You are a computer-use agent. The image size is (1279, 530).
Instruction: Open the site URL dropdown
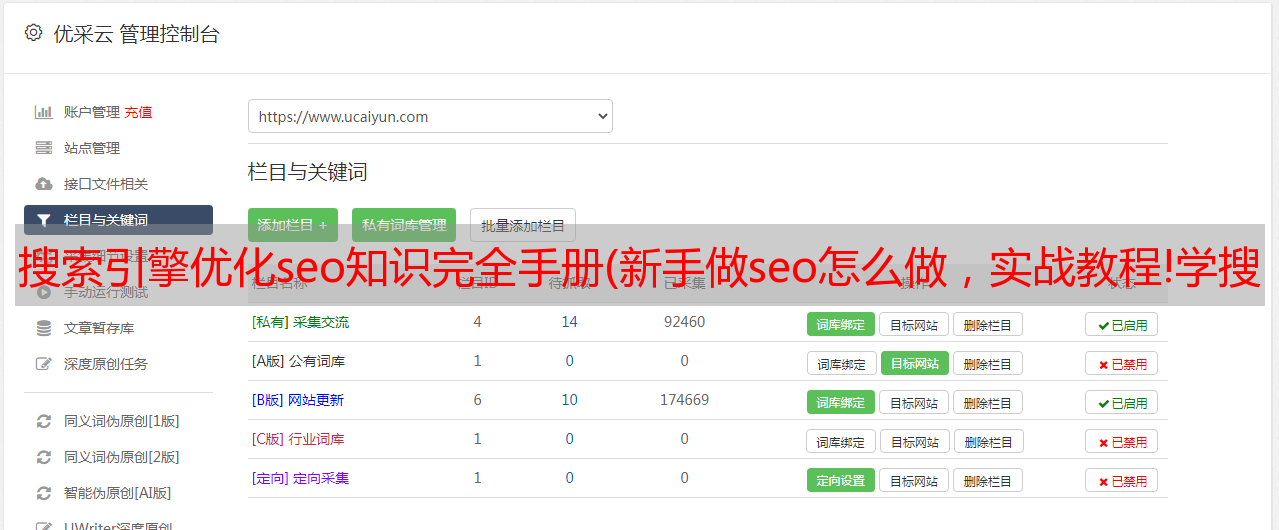click(x=430, y=116)
